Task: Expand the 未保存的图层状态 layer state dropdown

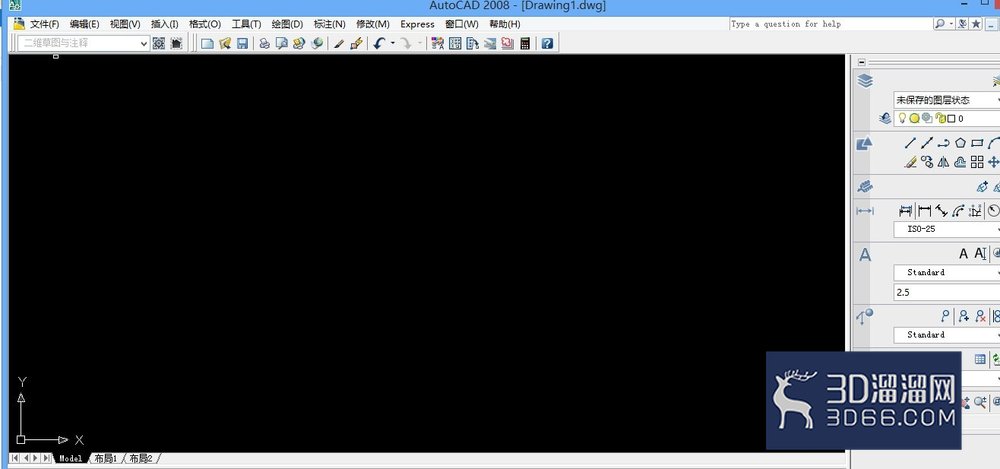Action: pyautogui.click(x=946, y=100)
